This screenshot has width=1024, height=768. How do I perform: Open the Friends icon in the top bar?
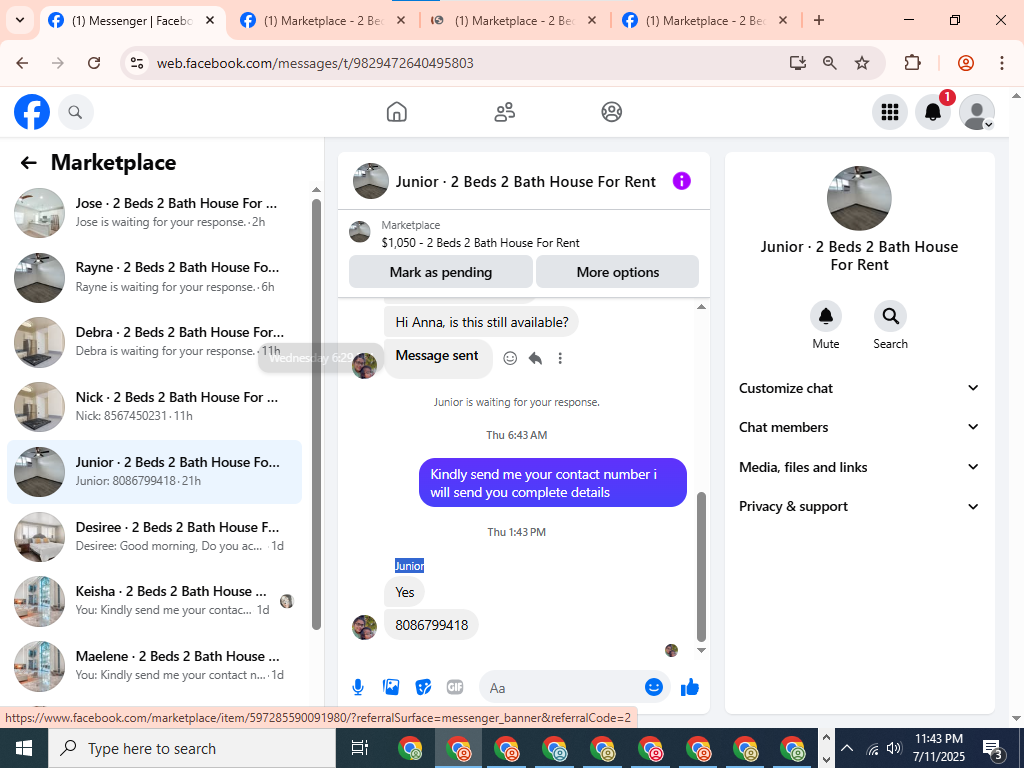click(x=504, y=112)
